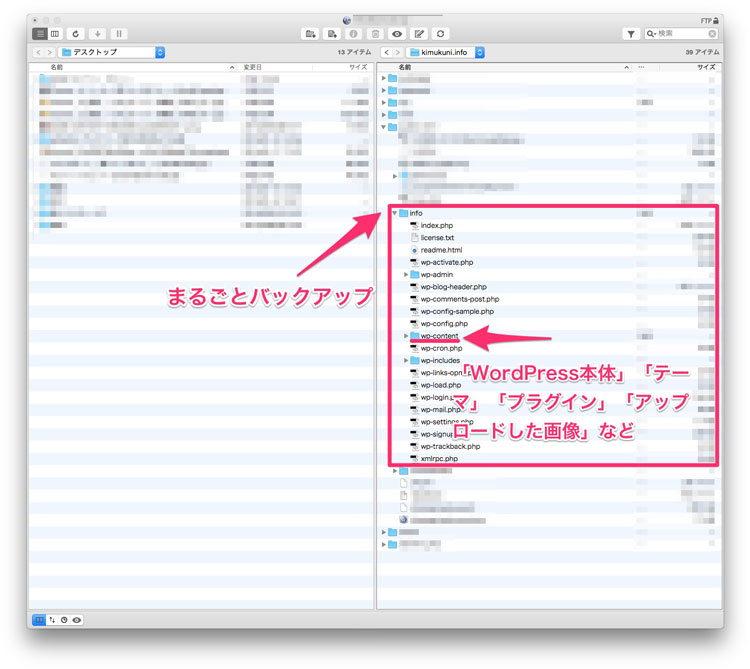Image resolution: width=750 pixels, height=669 pixels.
Task: Clear the search field with the x button
Action: coord(712,33)
